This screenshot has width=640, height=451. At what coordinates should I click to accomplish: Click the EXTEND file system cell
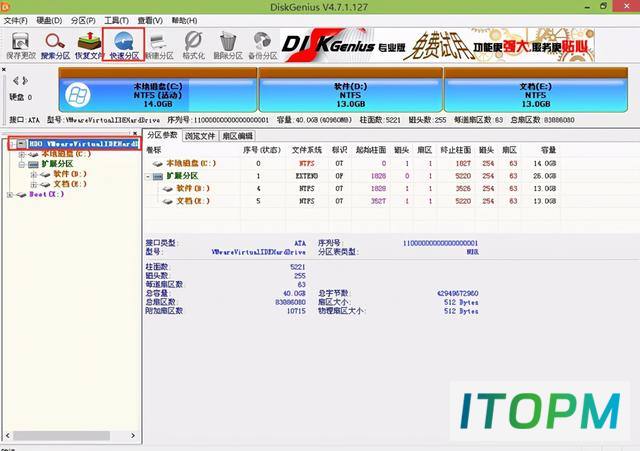pyautogui.click(x=307, y=176)
